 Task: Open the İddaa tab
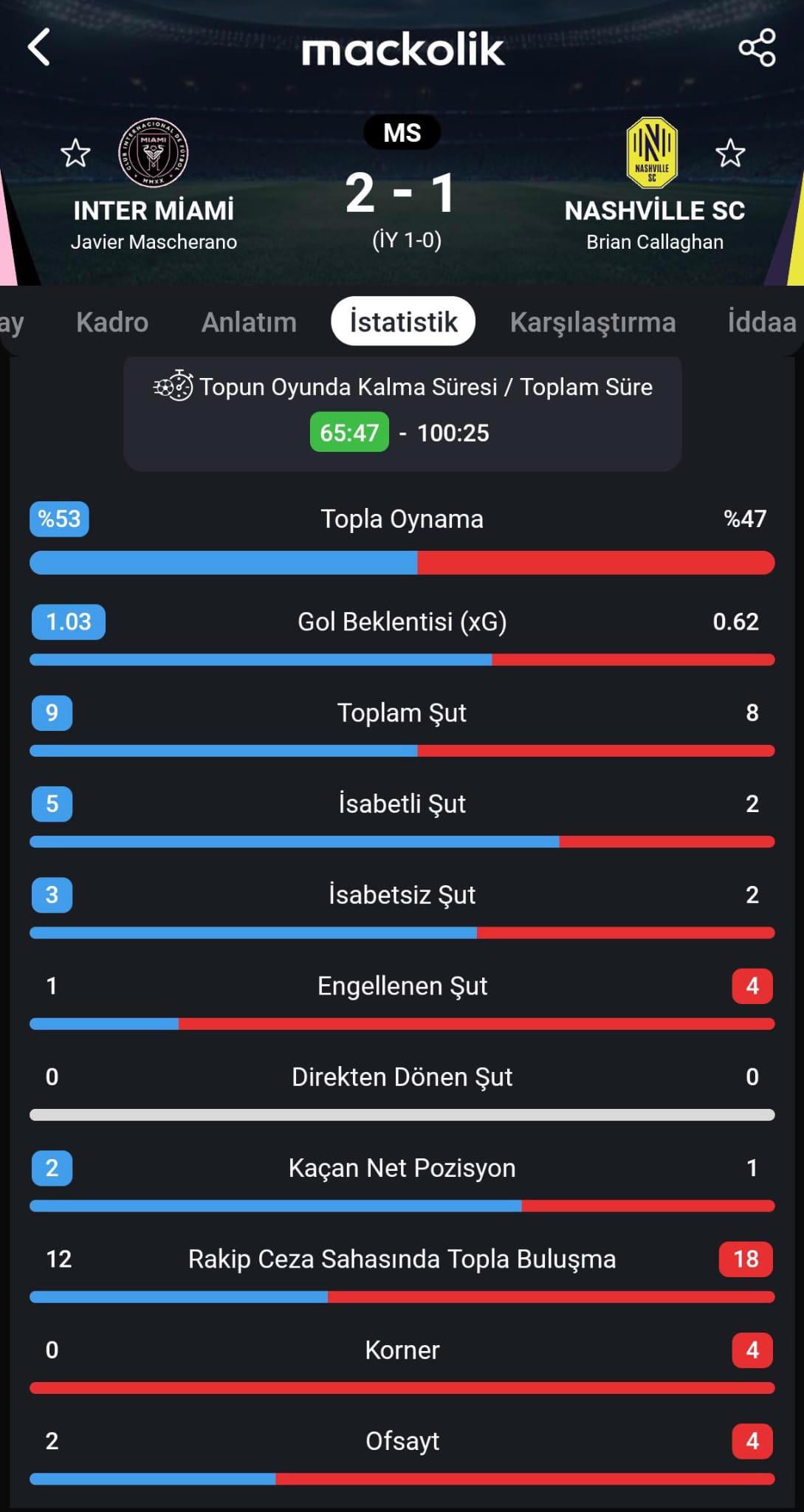(762, 322)
